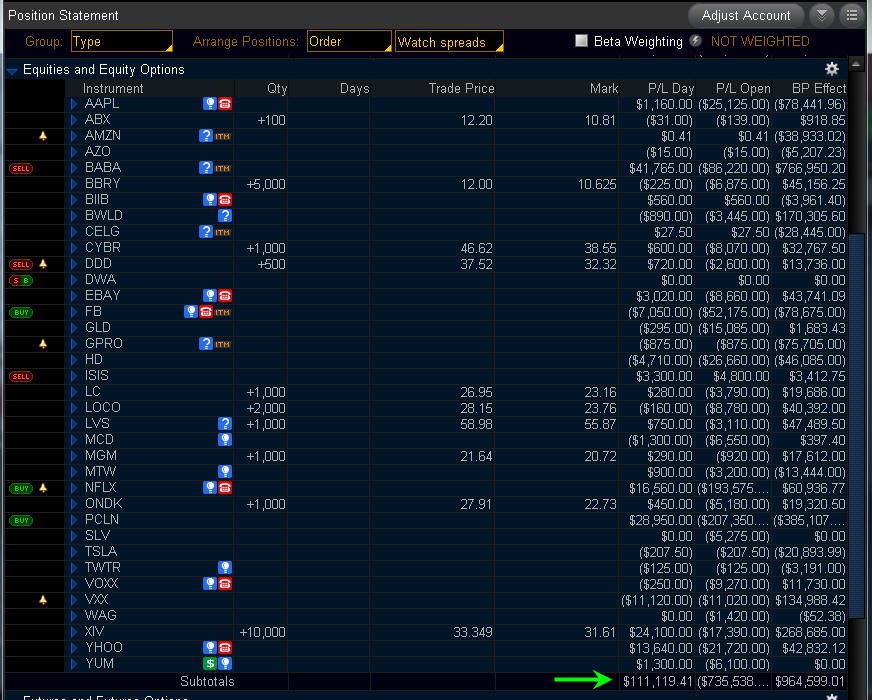Click the red phone icon beside AAPL
The height and width of the screenshot is (700, 872).
tap(225, 104)
